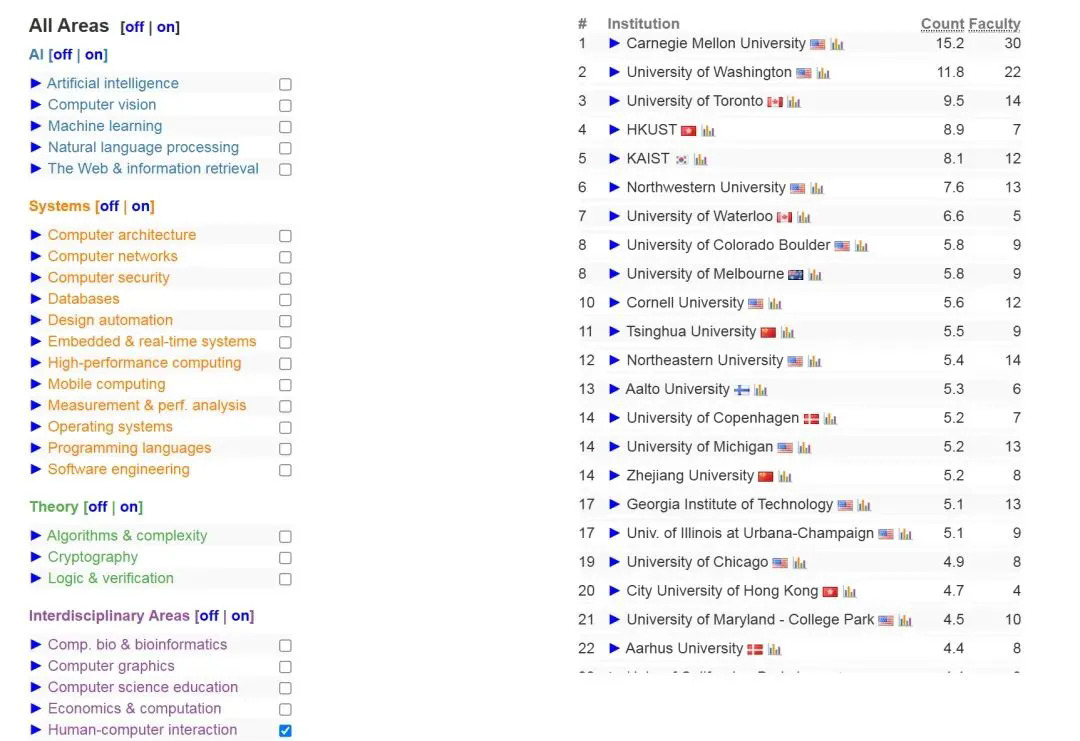Expand the University of Melbourne row
The width and height of the screenshot is (1080, 741).
(x=615, y=275)
